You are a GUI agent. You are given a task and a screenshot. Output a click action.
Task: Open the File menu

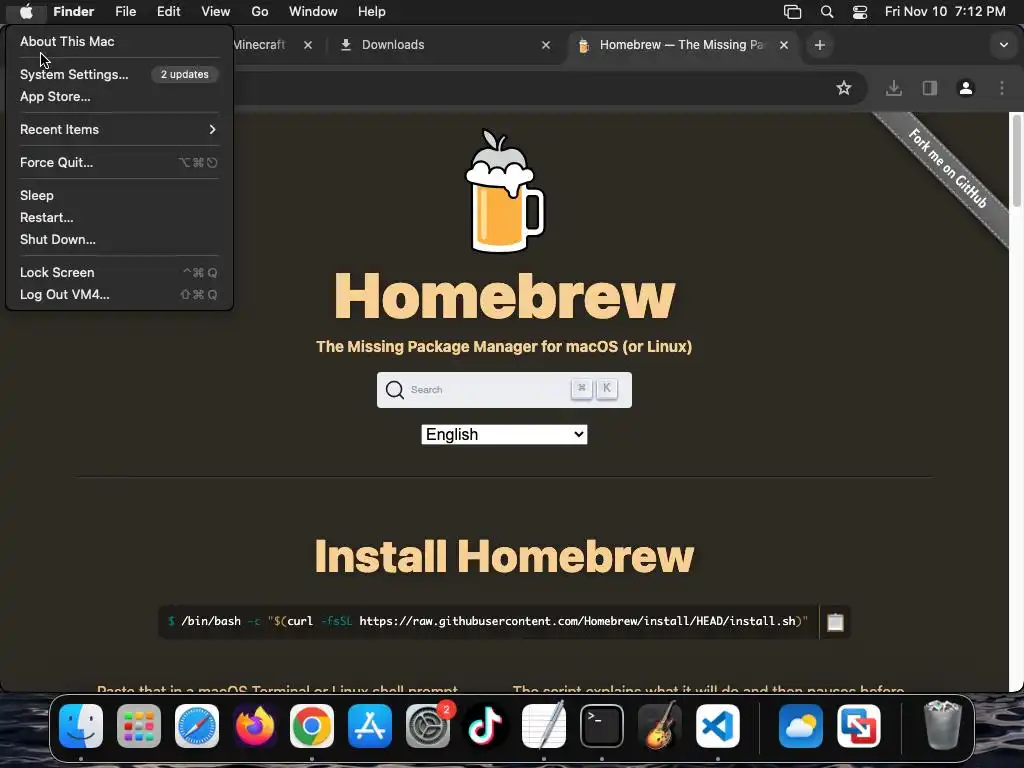point(125,11)
